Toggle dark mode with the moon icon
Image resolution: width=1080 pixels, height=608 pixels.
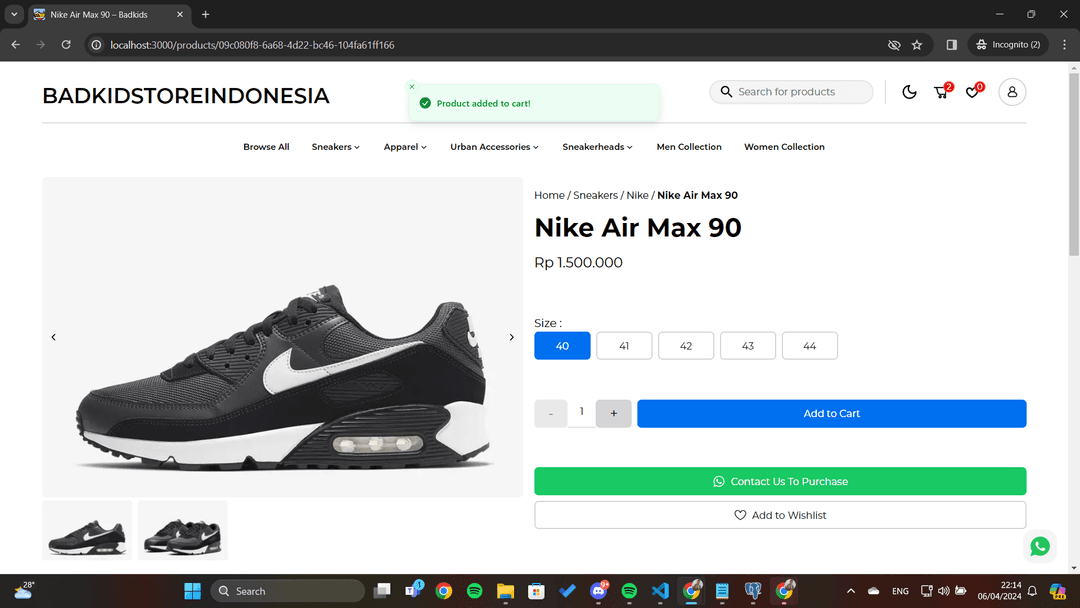click(x=909, y=92)
